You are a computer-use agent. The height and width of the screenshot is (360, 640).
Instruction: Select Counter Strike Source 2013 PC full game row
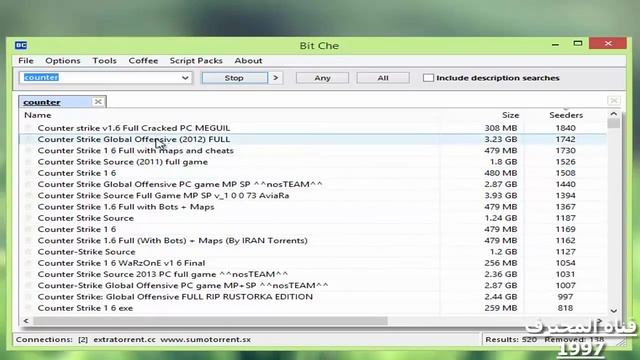pos(313,274)
